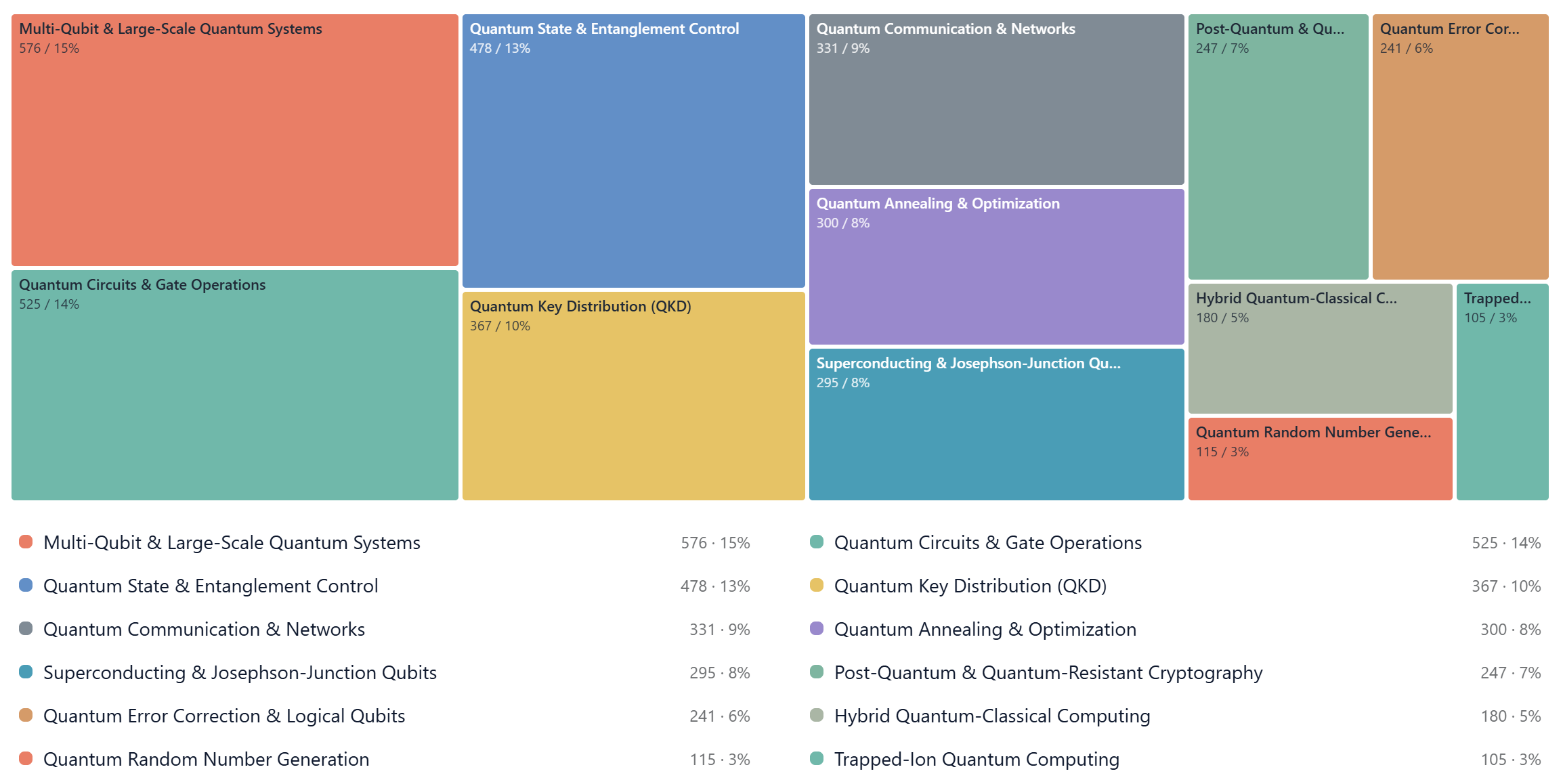
Task: Click the Quantum Error Cor... orange tile
Action: (x=1461, y=147)
